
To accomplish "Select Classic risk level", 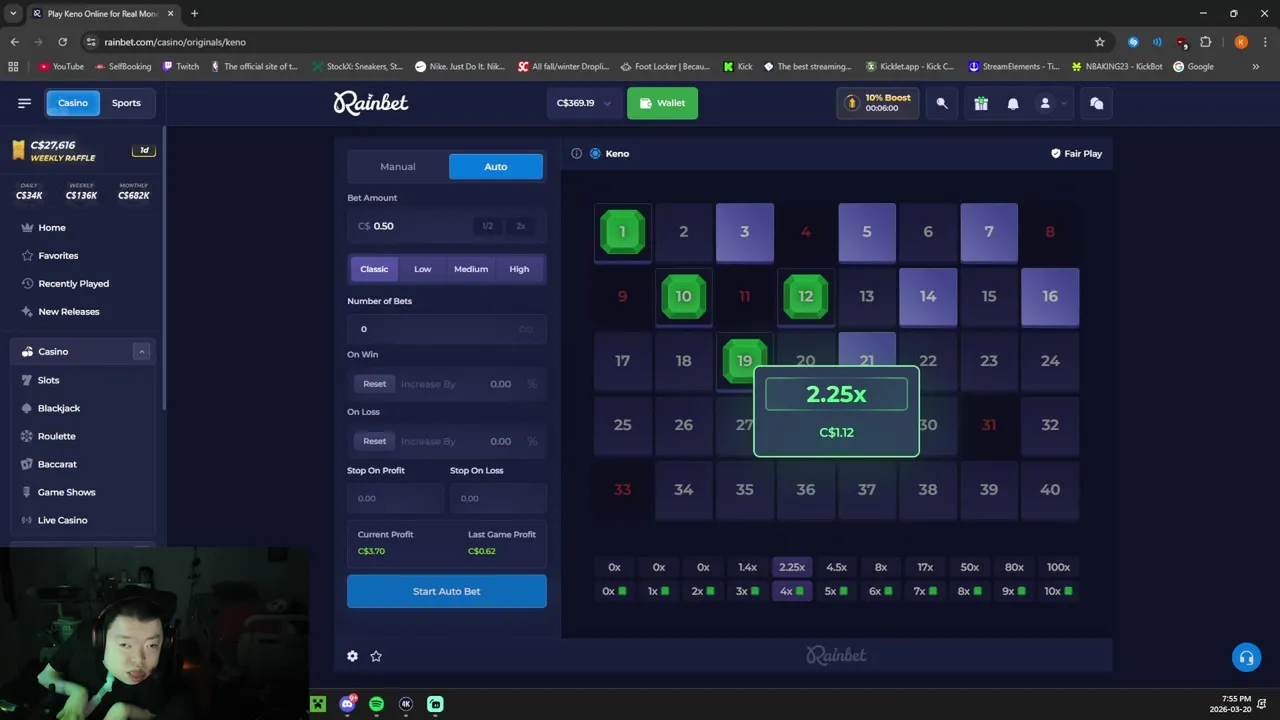I will pos(374,269).
